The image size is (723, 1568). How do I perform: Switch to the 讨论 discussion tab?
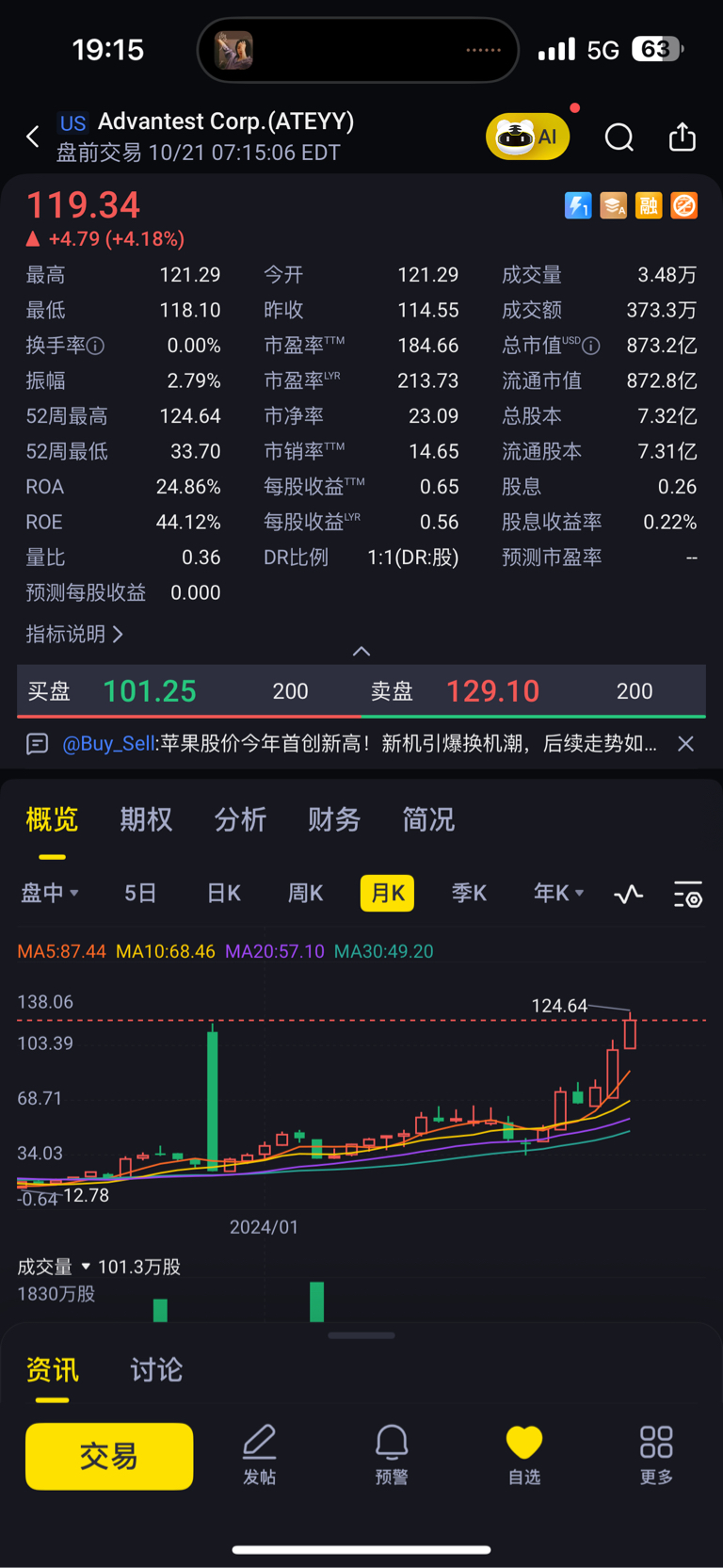point(156,1369)
